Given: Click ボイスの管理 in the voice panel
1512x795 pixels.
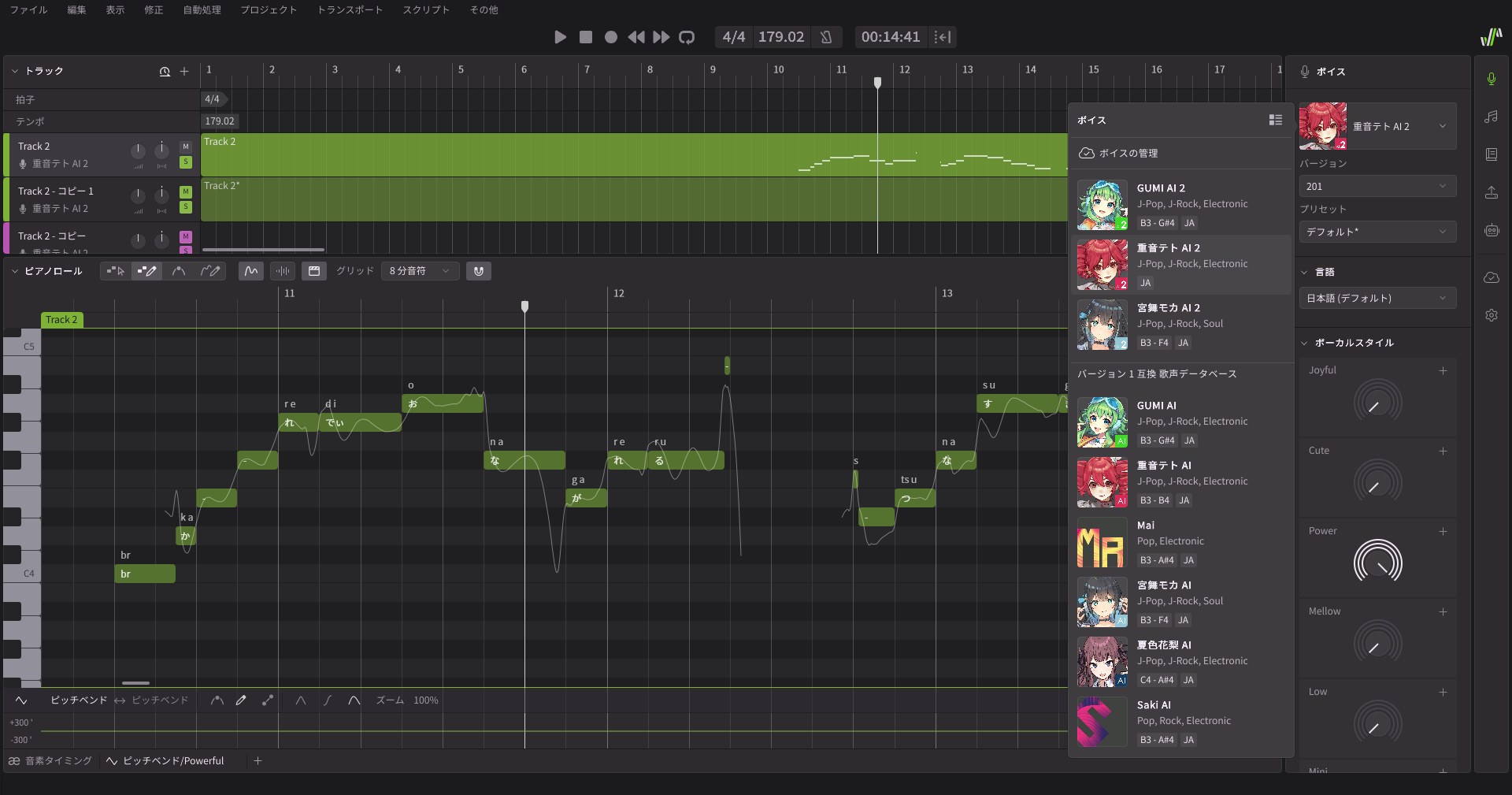Looking at the screenshot, I should tap(1128, 153).
